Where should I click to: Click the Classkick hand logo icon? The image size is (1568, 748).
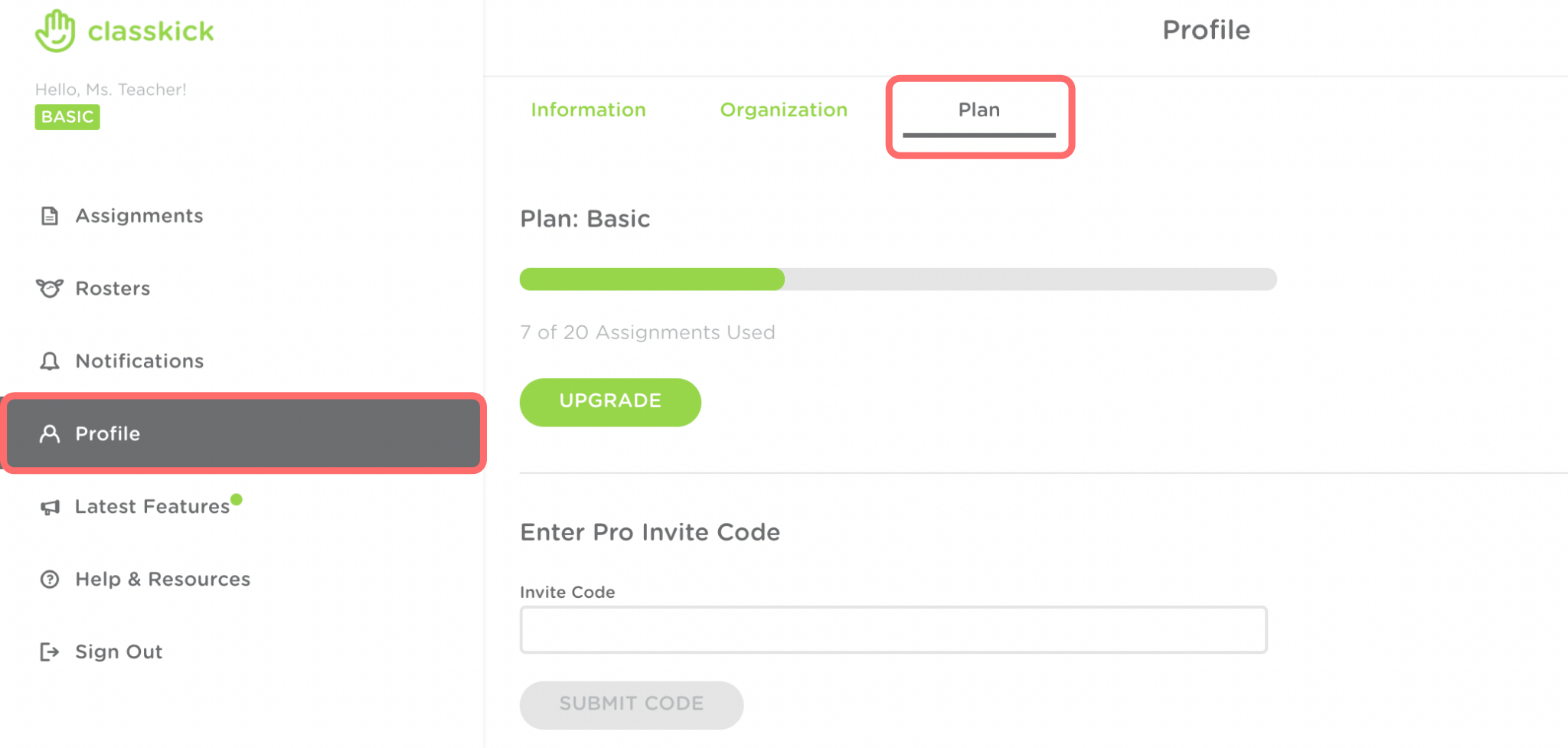coord(55,31)
